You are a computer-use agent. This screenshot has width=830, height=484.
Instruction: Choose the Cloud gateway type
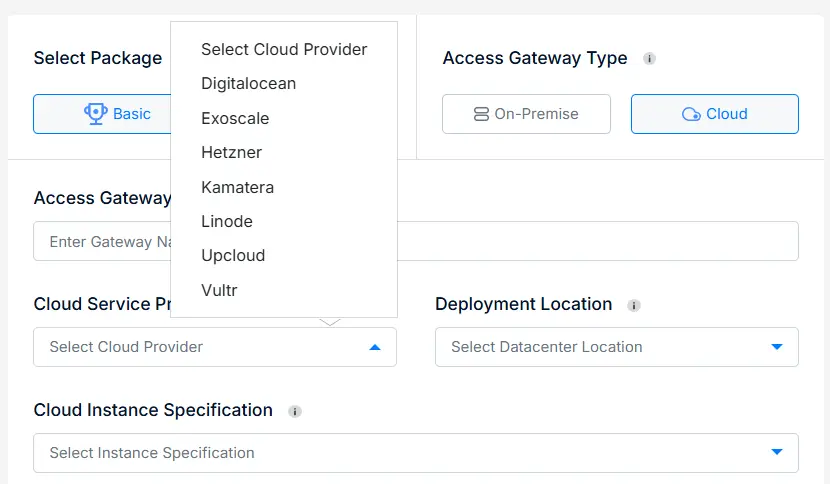tap(715, 114)
